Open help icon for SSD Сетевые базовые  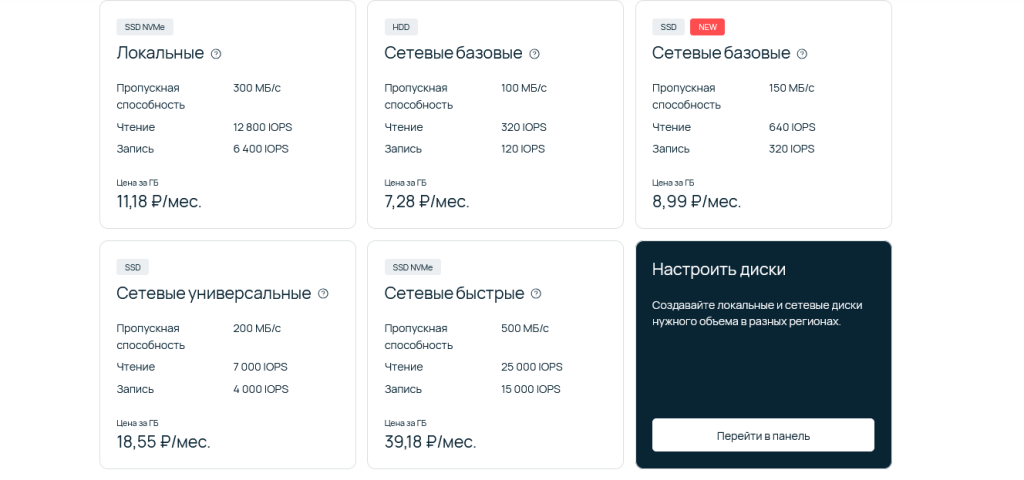pos(802,54)
